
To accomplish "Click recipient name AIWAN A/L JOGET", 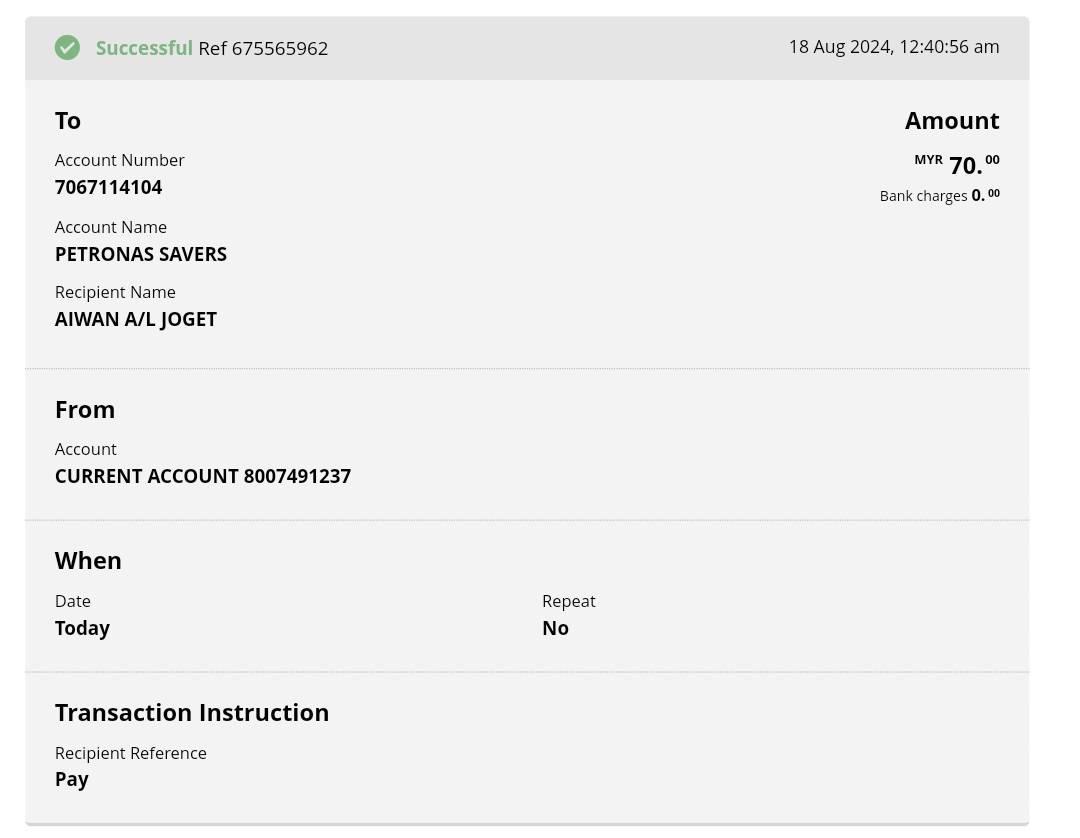I will coord(136,319).
